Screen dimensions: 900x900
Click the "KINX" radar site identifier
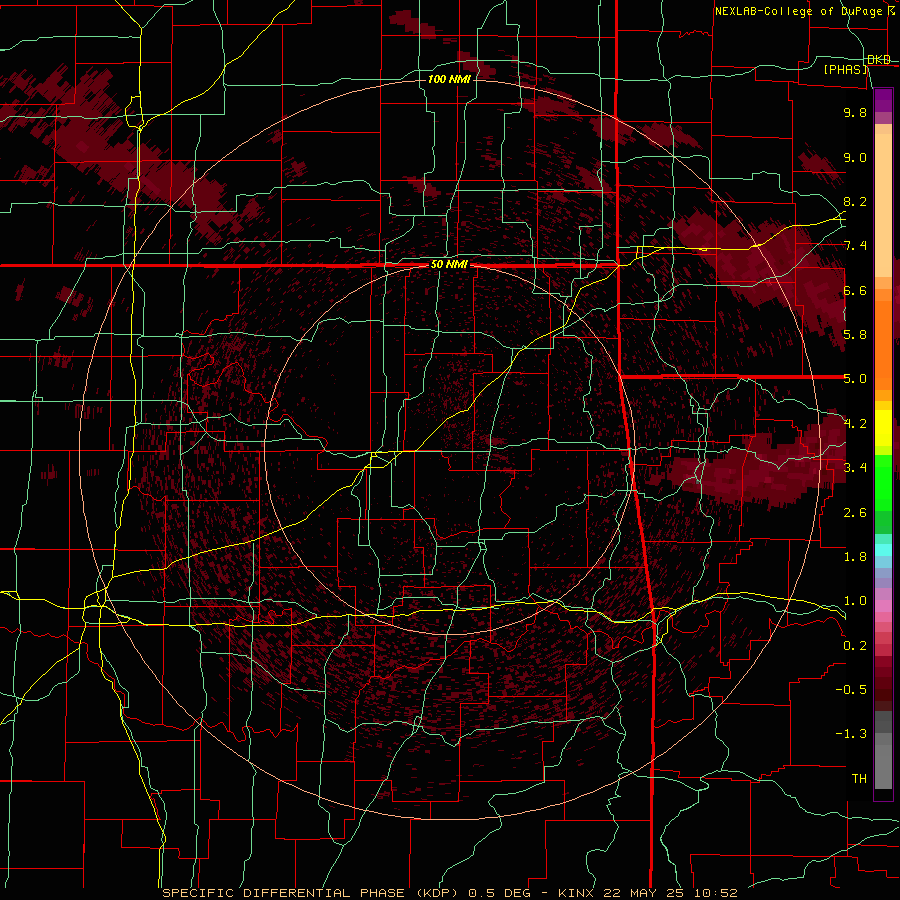(577, 893)
